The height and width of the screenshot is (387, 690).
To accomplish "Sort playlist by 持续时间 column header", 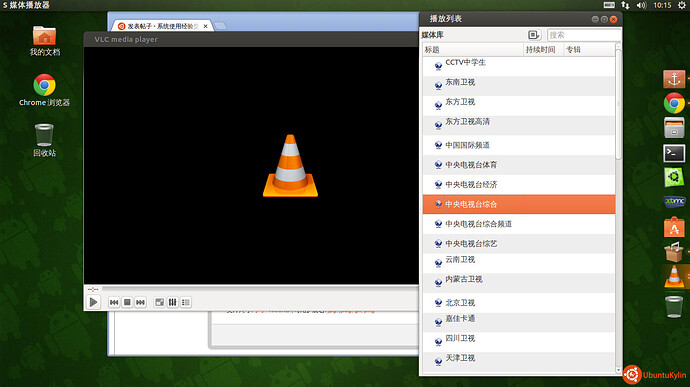I will click(x=543, y=50).
